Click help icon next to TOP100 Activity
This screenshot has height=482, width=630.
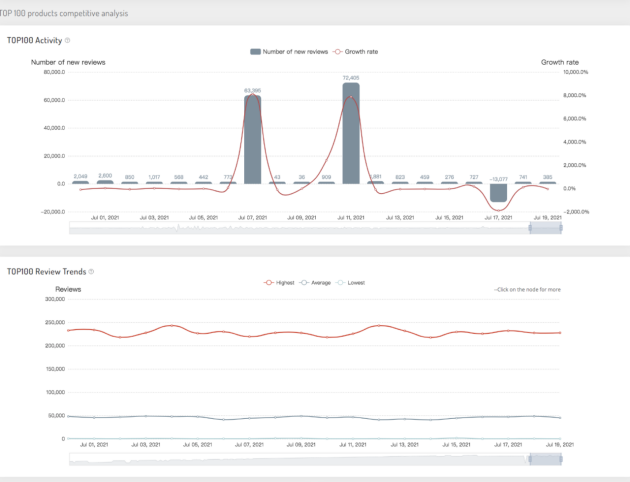(67, 40)
